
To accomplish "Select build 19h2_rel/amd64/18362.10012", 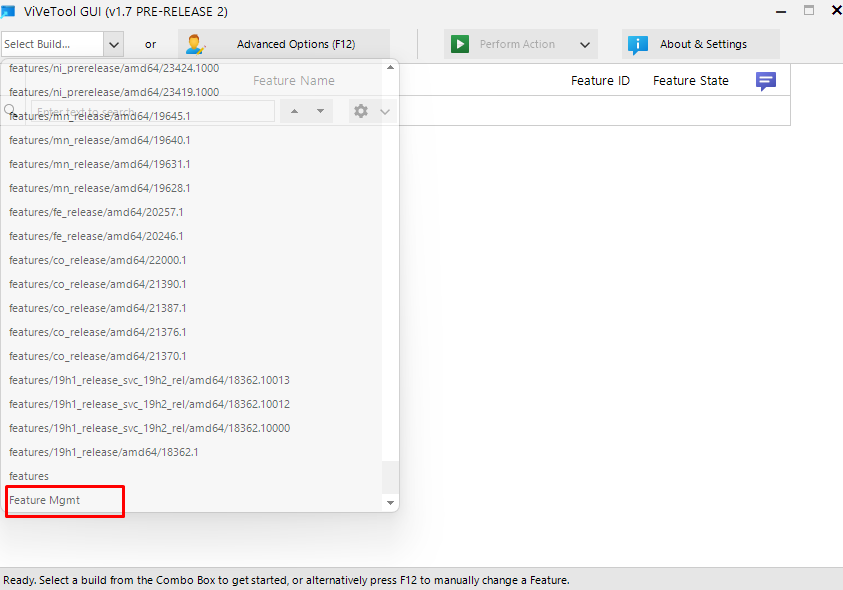I will (x=149, y=404).
